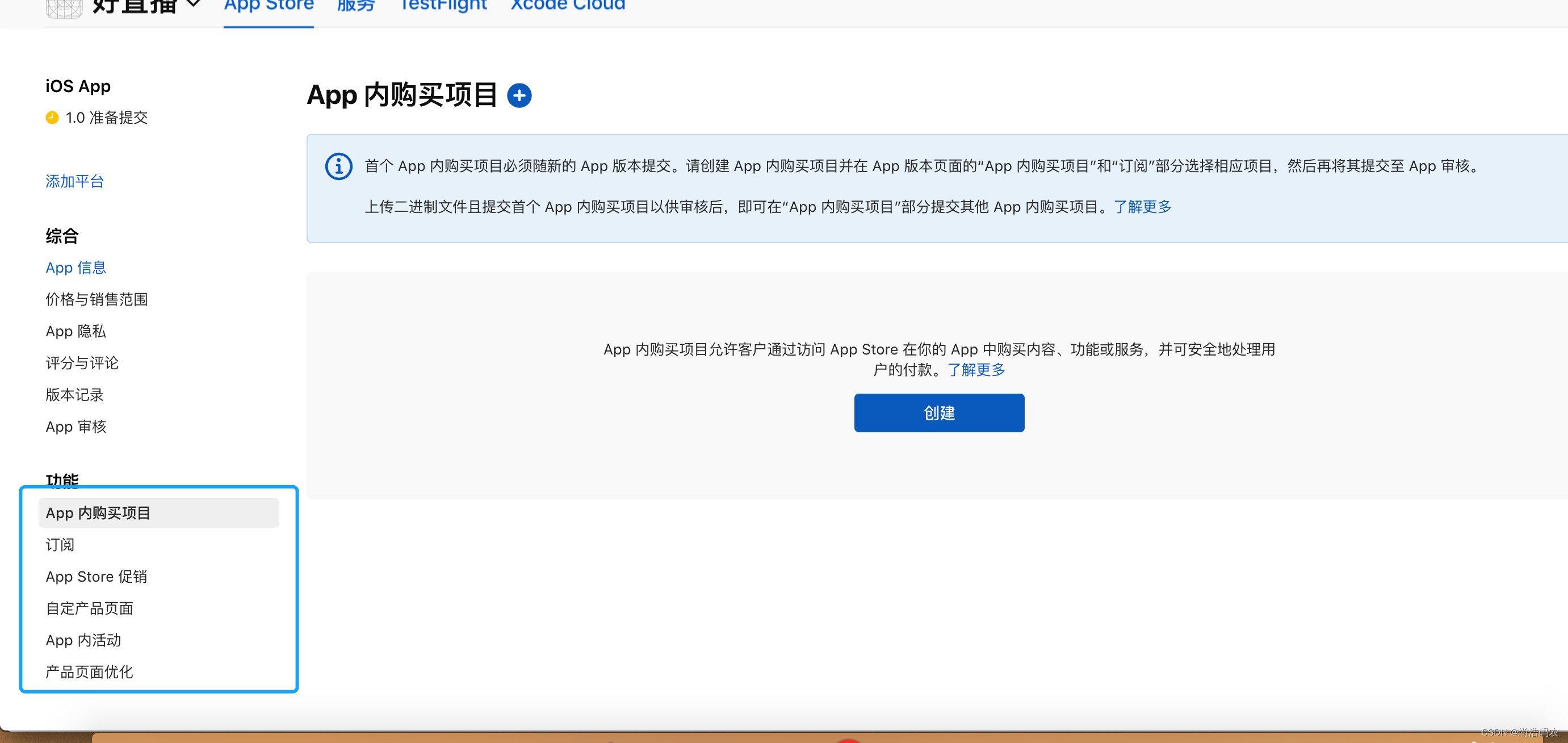
Task: Click the info icon in the notice banner
Action: (338, 166)
